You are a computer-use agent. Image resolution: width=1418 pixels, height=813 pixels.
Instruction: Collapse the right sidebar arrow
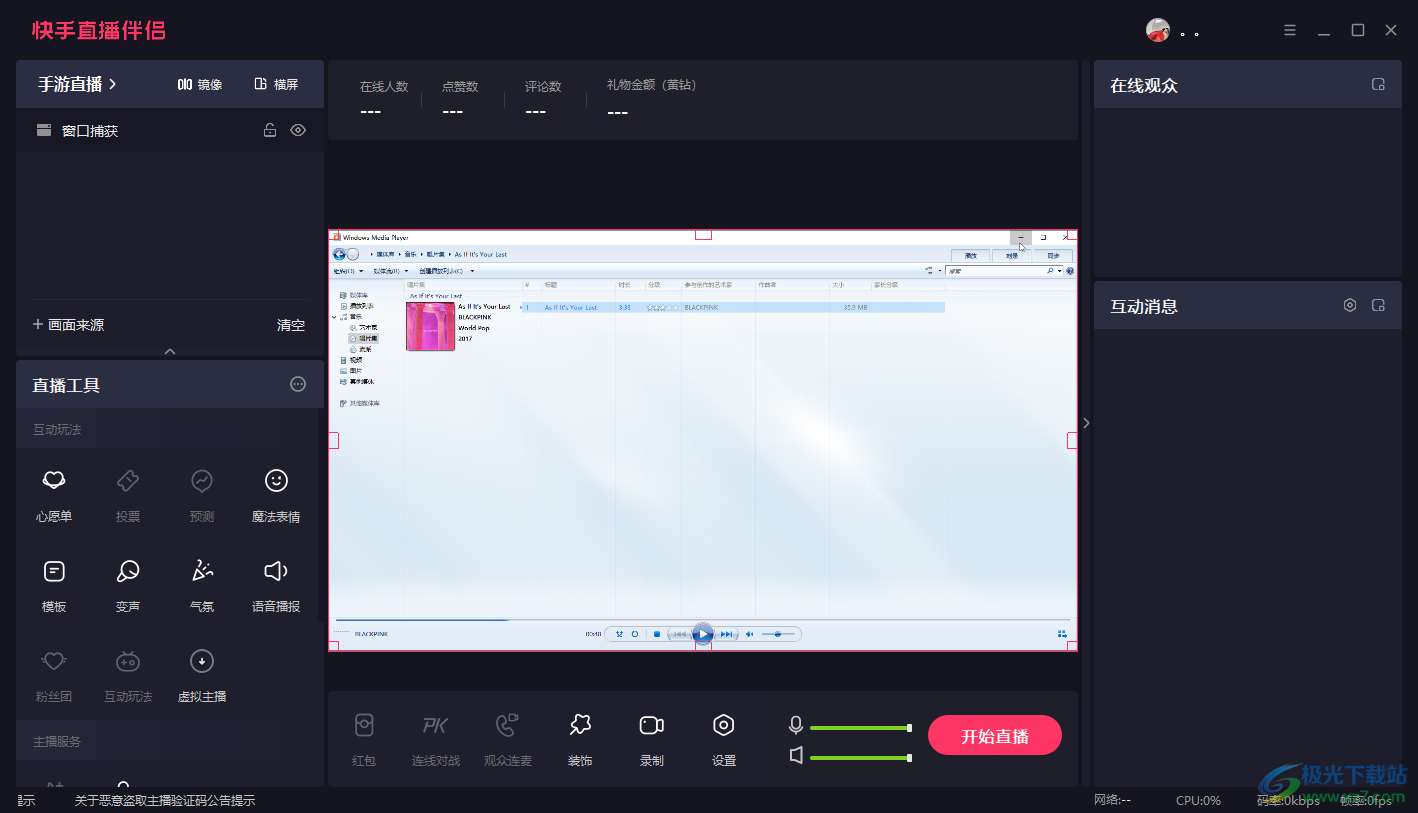(x=1086, y=422)
